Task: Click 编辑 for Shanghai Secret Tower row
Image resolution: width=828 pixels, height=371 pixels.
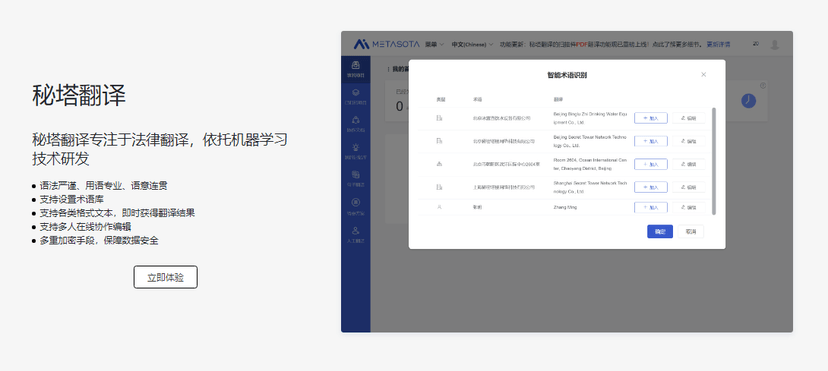Action: (x=689, y=187)
